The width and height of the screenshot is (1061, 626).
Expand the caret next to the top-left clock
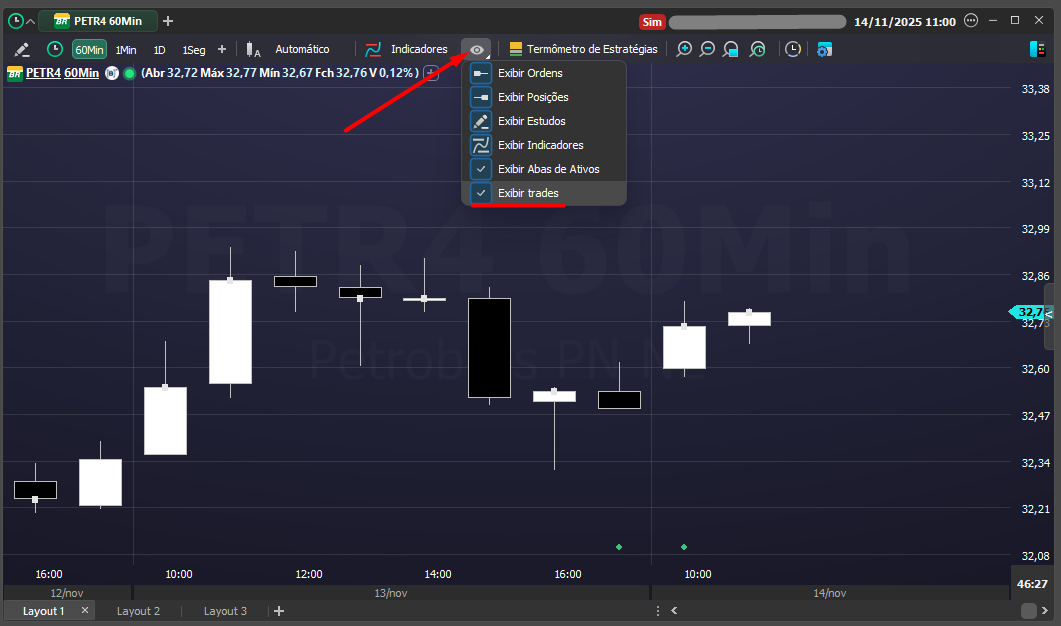click(30, 22)
